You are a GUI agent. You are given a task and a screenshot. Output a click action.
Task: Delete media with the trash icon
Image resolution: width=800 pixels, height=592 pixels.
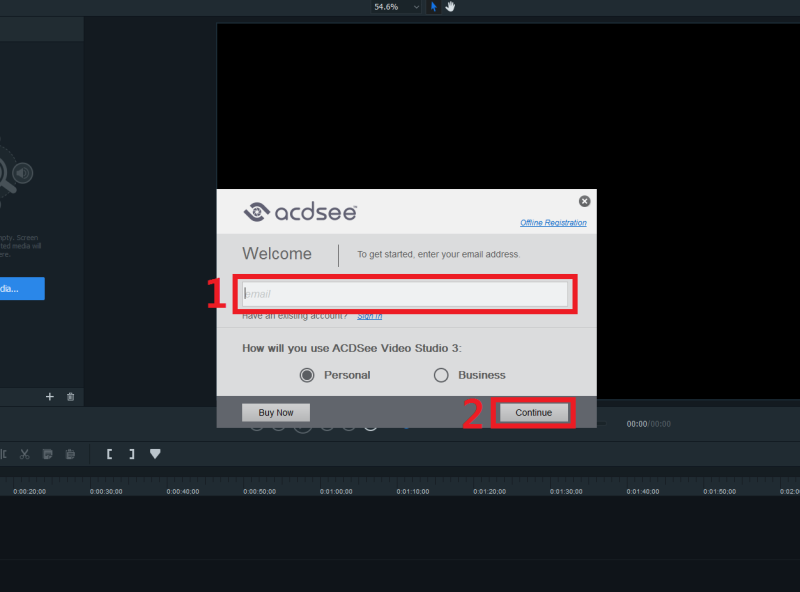point(70,397)
